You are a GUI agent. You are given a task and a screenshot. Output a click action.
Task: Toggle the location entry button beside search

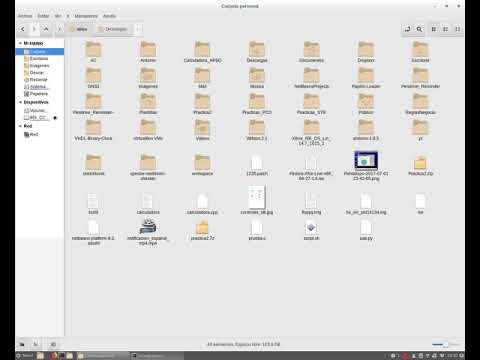pos(407,29)
